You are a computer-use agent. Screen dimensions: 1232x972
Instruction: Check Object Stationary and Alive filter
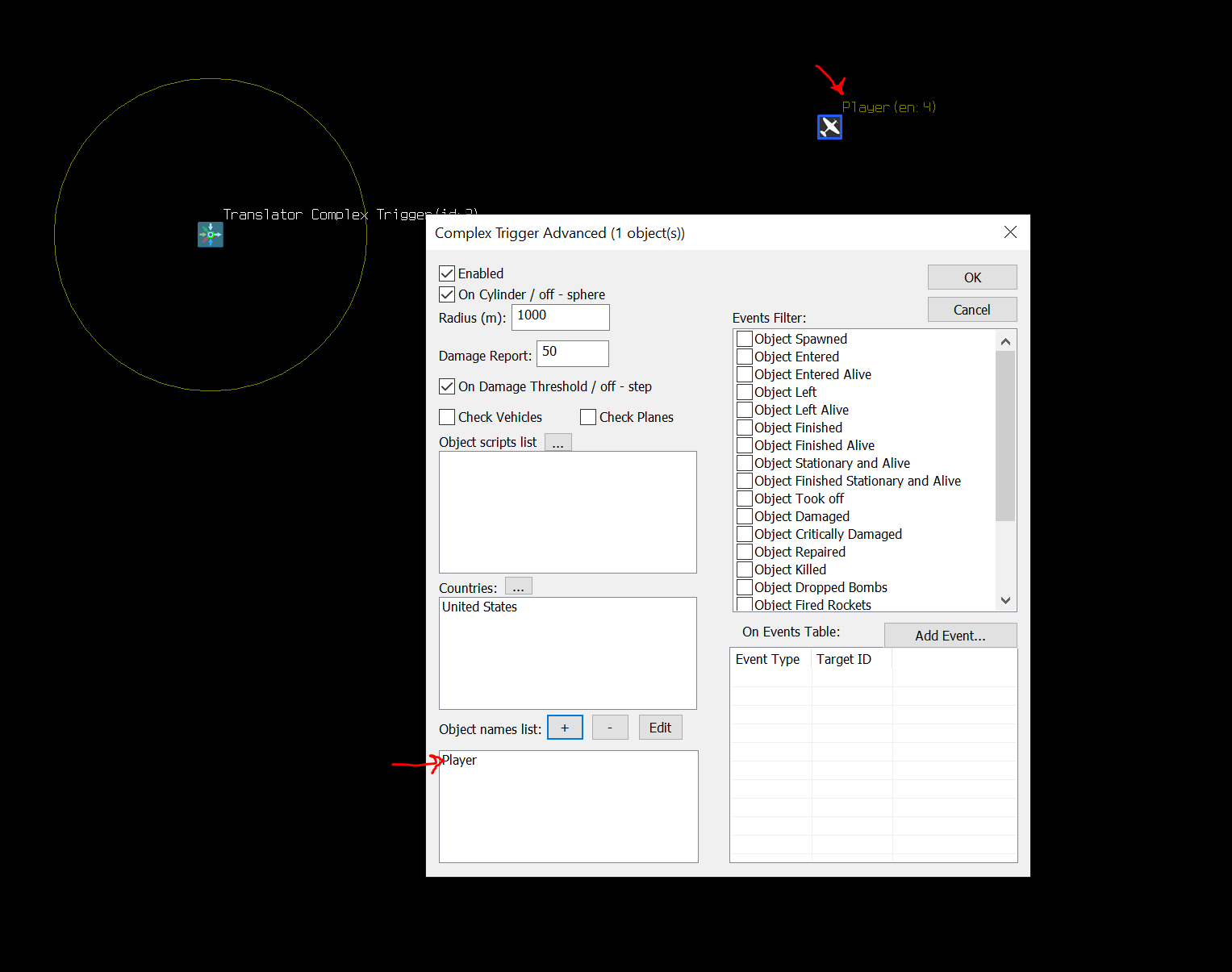click(x=745, y=463)
